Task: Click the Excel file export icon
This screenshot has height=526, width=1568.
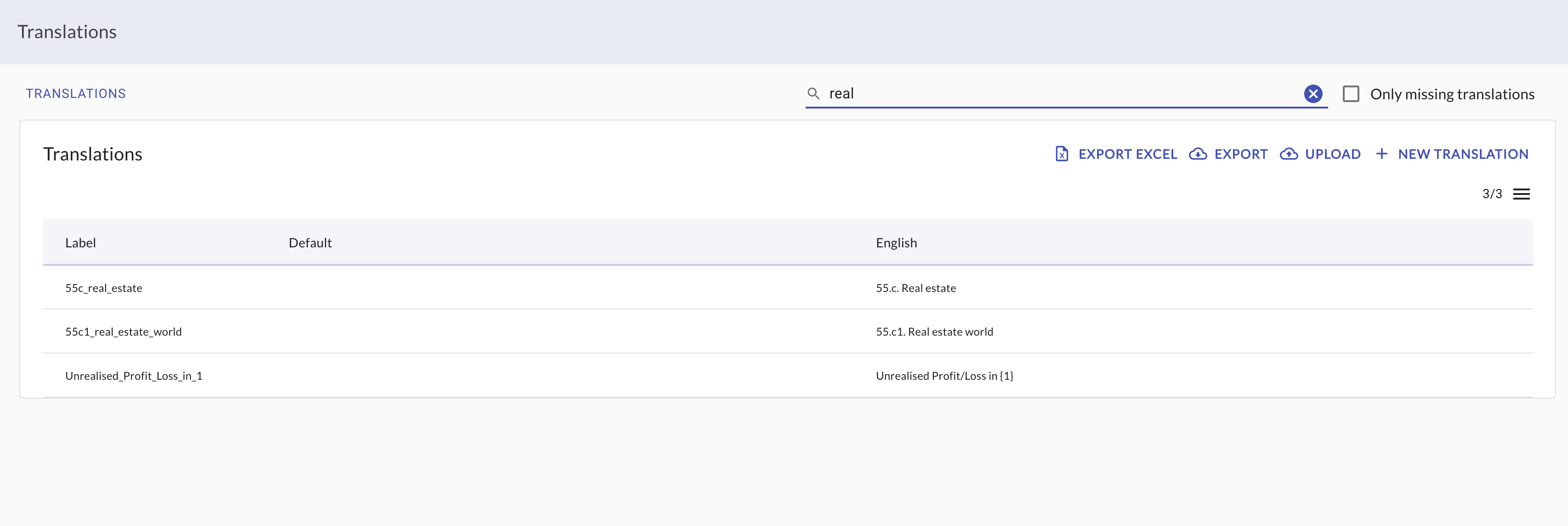Action: click(1062, 154)
